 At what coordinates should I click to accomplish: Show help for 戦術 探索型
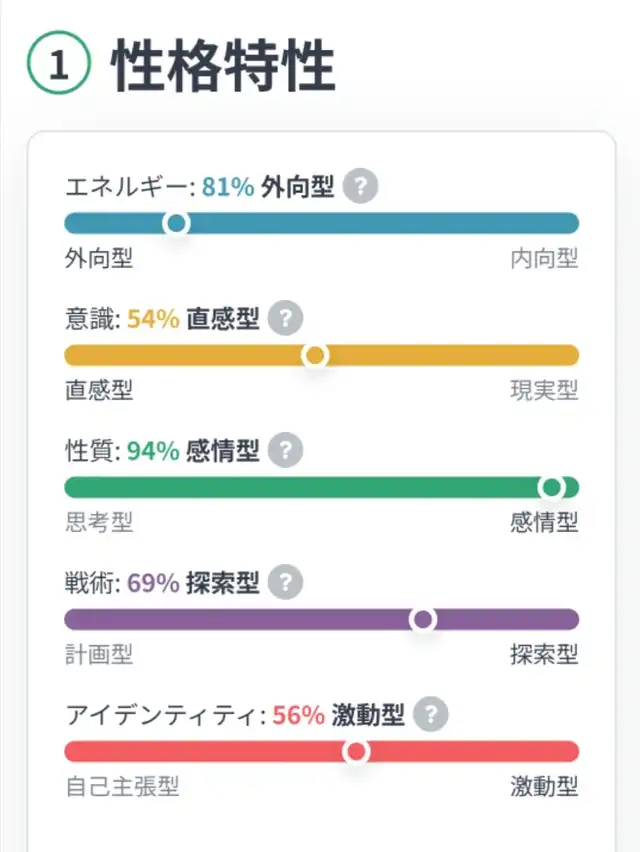[286, 583]
